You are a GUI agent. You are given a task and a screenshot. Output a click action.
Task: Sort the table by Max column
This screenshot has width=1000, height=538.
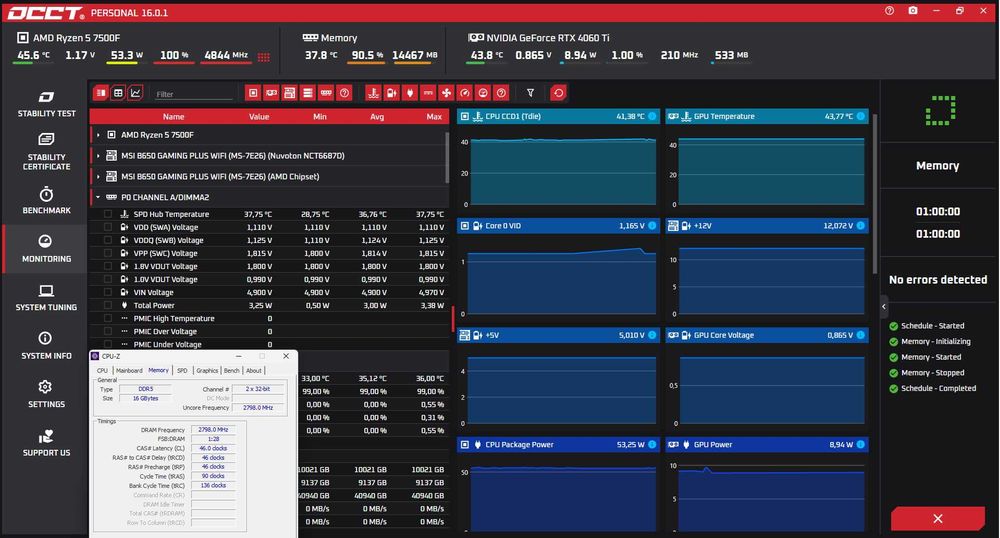coord(434,117)
